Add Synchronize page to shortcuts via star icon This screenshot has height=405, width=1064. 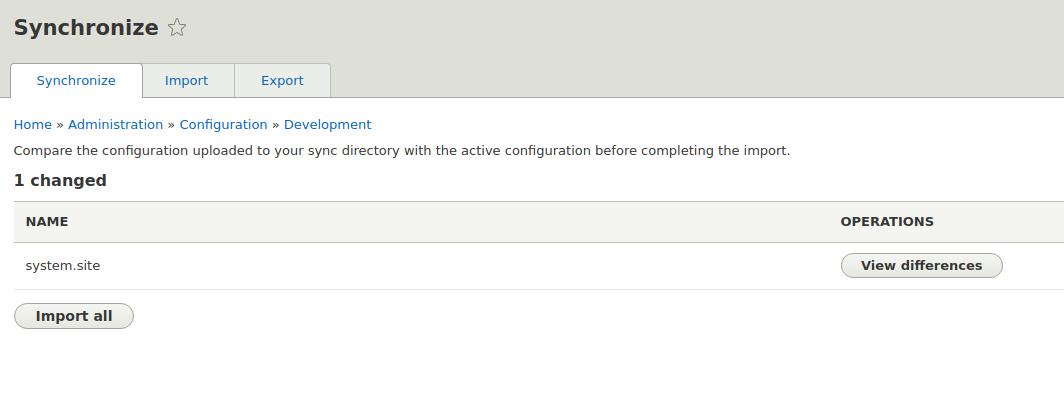click(x=176, y=28)
